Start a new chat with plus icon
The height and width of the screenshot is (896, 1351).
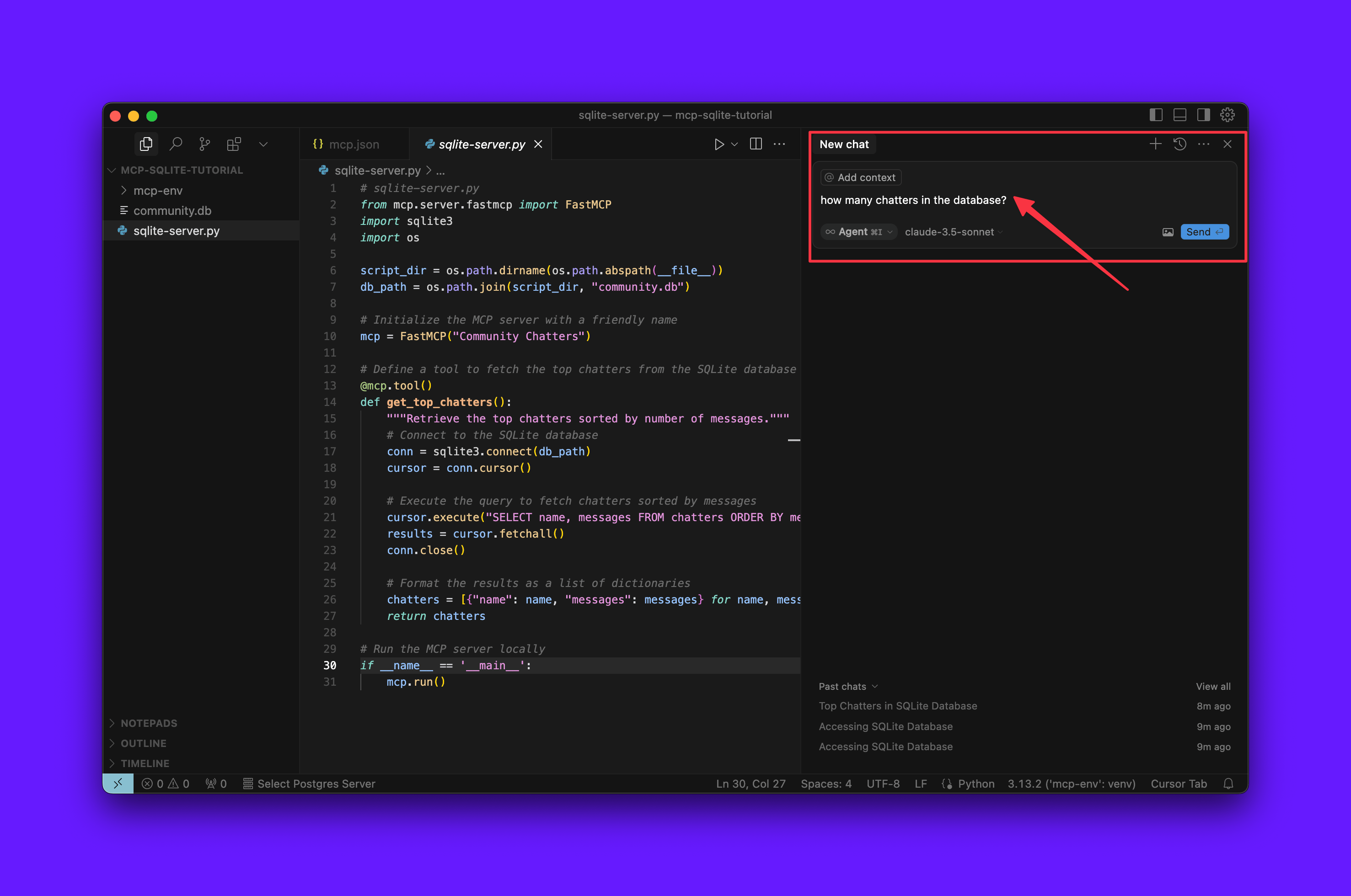click(1155, 144)
